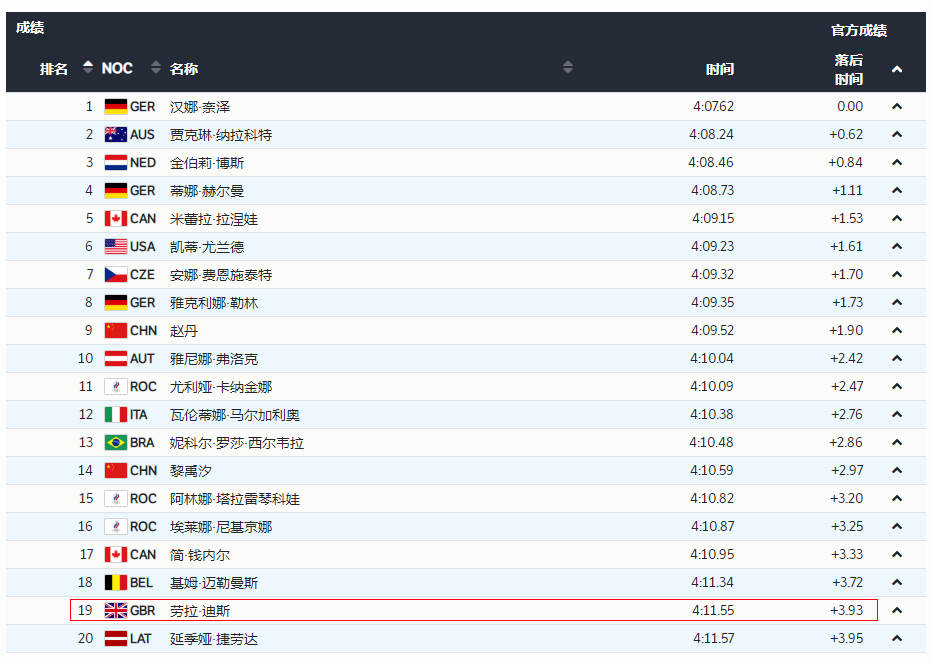Click the 落后时间 column header

pyautogui.click(x=848, y=69)
